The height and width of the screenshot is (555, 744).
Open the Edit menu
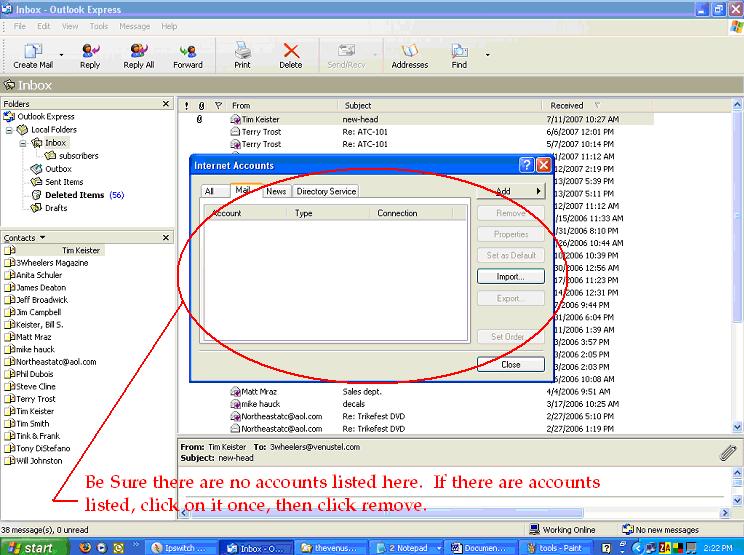click(x=44, y=26)
